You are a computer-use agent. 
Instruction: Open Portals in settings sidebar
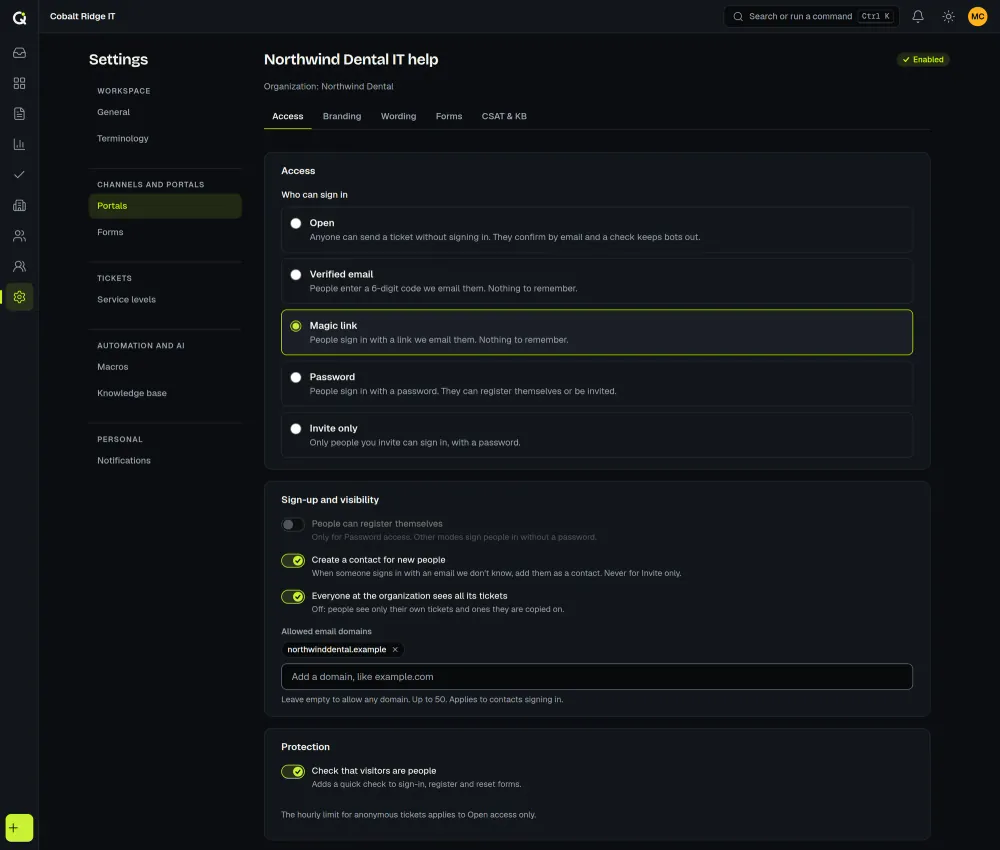pyautogui.click(x=165, y=206)
